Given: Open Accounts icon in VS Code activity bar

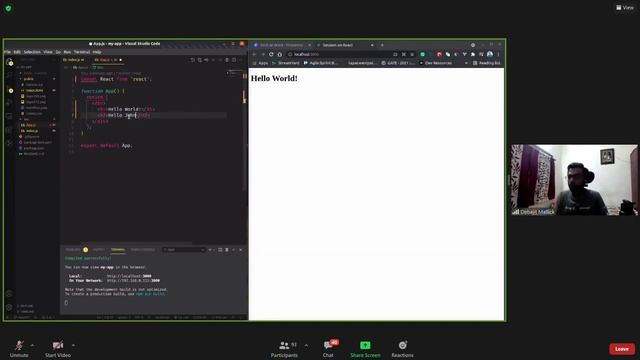Looking at the screenshot, I should pyautogui.click(x=9, y=294).
